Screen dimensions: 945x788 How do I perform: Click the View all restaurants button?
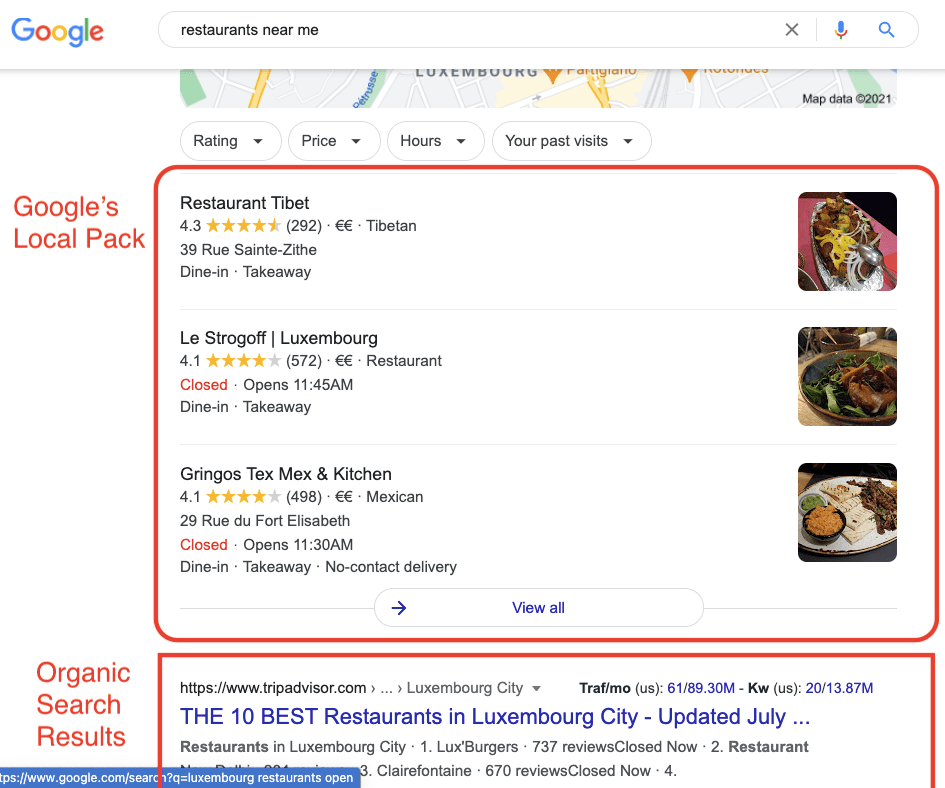click(x=538, y=607)
